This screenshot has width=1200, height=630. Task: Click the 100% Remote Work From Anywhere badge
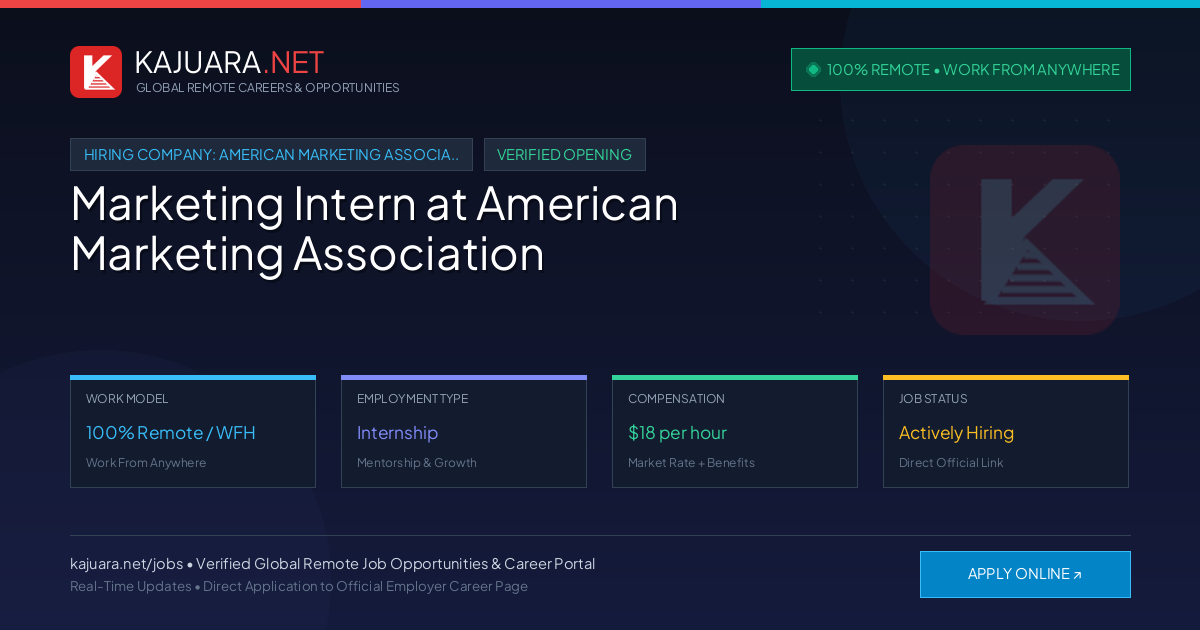click(x=961, y=70)
